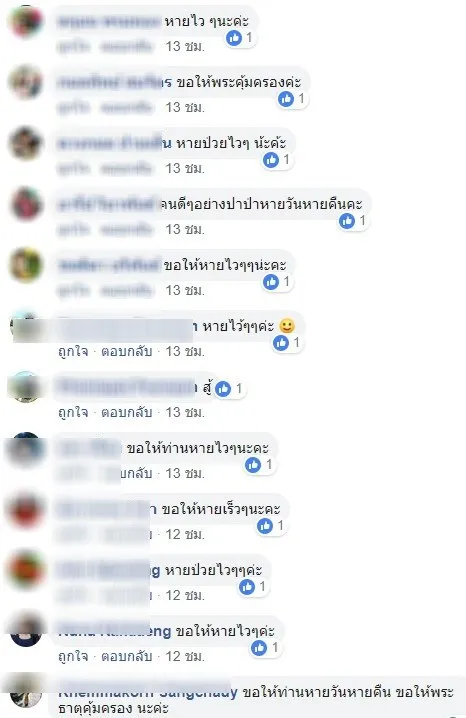This screenshot has height=718, width=466.
Task: Open profile picture of first commenter
Action: click(26, 21)
